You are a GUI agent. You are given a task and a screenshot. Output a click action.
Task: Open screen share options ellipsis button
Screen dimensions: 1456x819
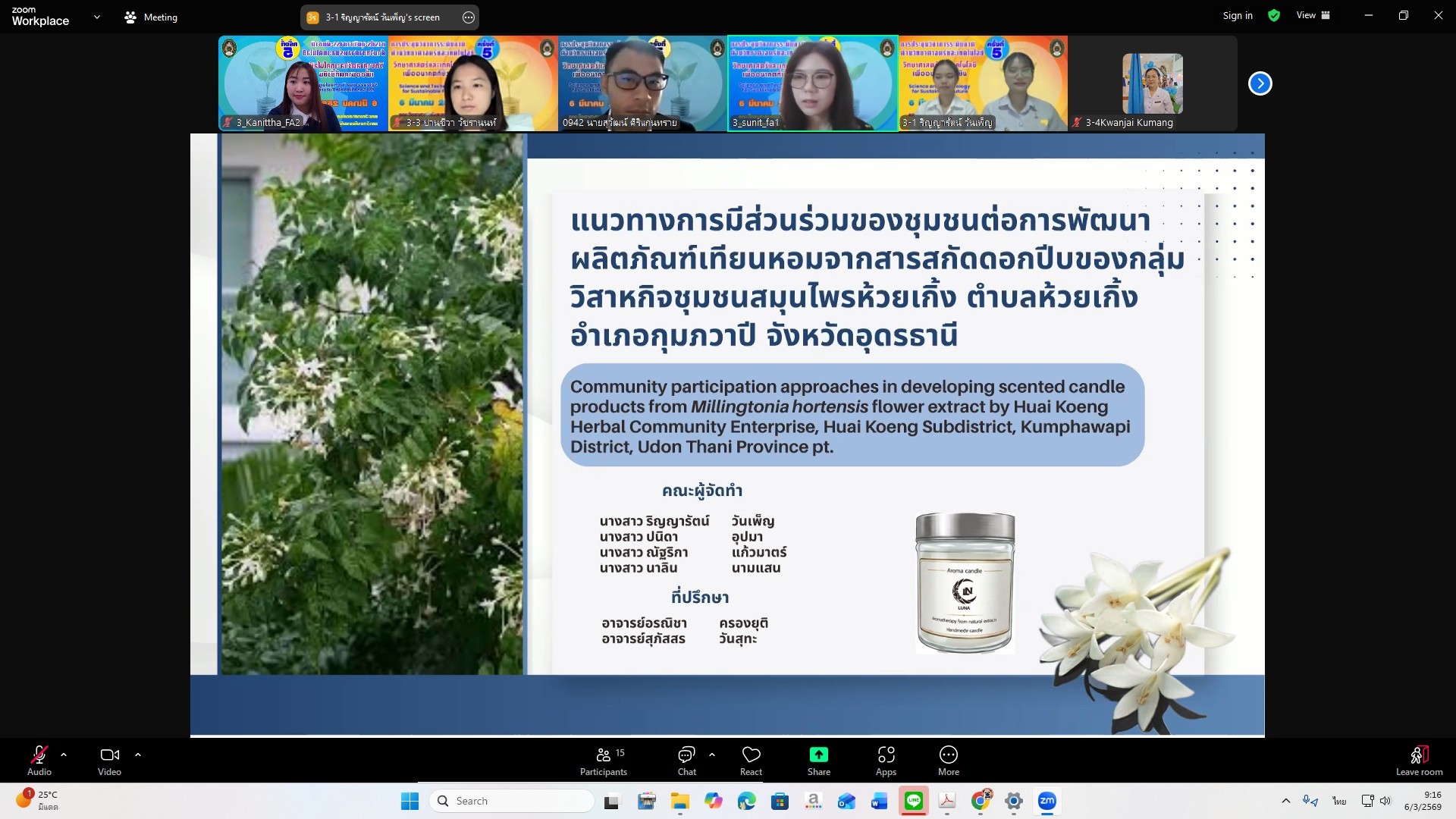click(469, 17)
